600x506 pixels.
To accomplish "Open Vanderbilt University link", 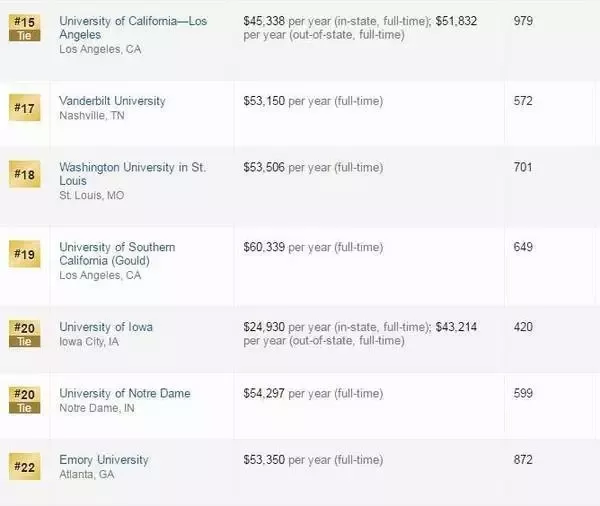I will coord(112,101).
